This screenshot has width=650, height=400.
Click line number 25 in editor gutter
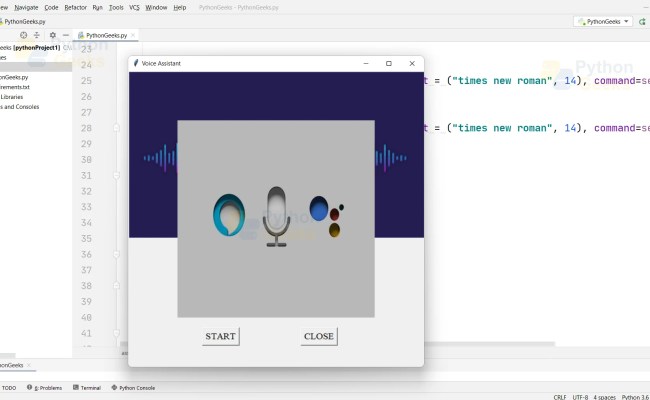click(86, 81)
